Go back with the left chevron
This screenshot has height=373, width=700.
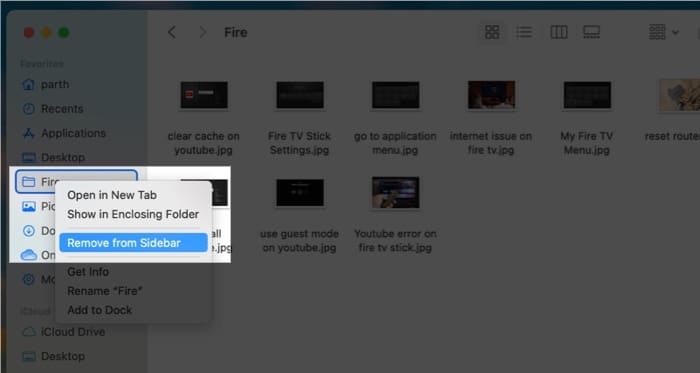pyautogui.click(x=172, y=32)
